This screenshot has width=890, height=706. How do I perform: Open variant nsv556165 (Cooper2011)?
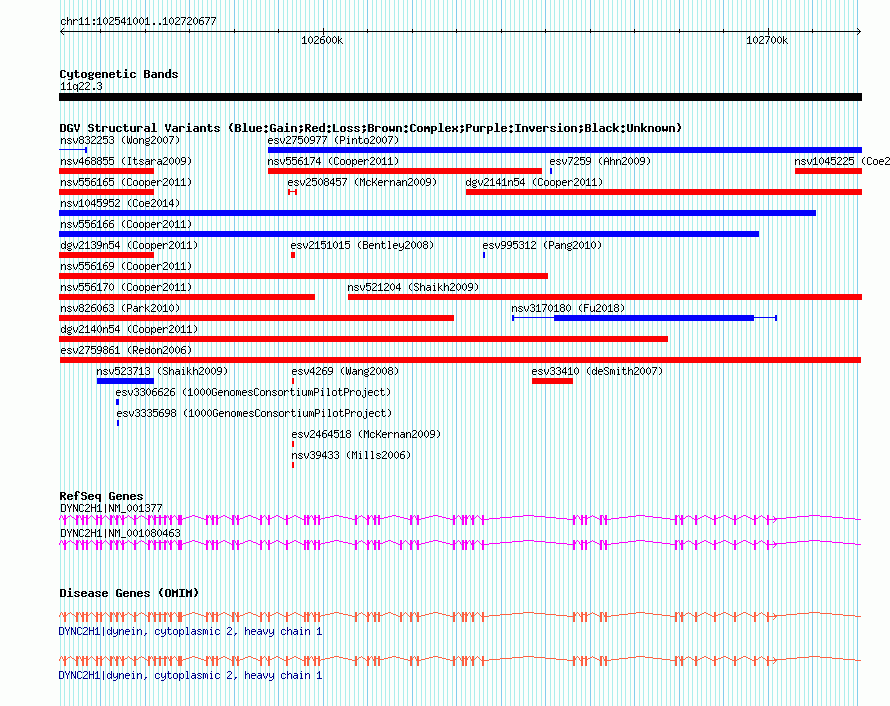tap(126, 182)
